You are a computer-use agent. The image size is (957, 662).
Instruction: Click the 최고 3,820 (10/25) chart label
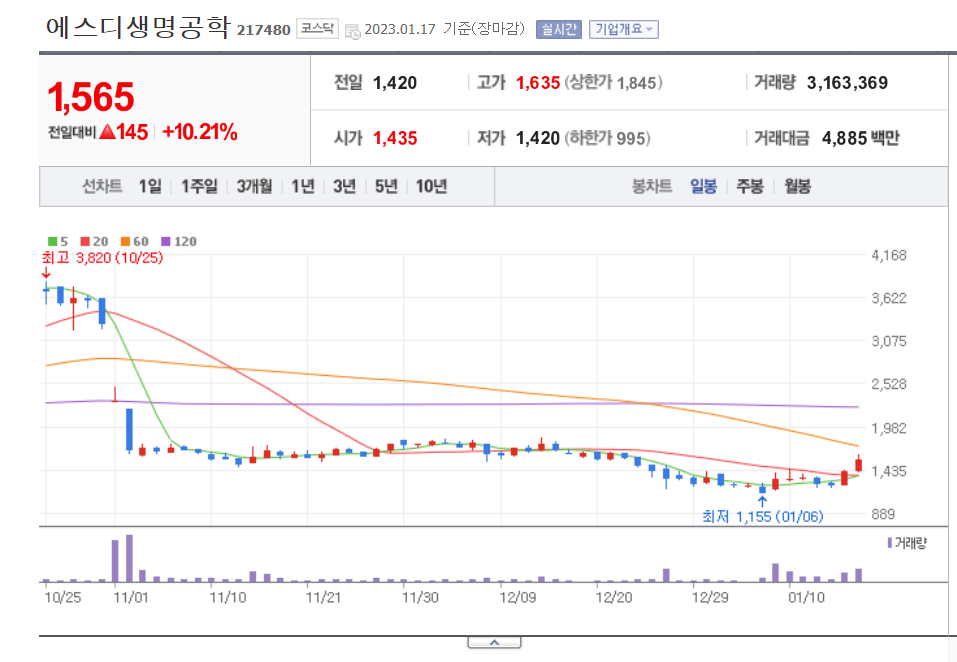click(103, 258)
